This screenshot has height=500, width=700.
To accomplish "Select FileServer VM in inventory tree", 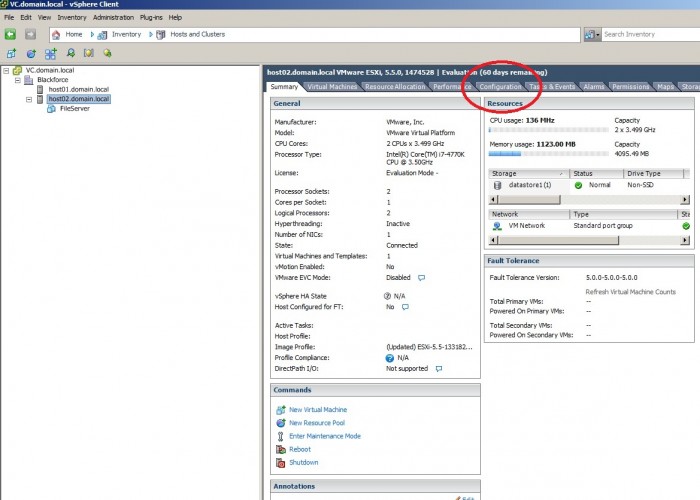I will coord(75,108).
